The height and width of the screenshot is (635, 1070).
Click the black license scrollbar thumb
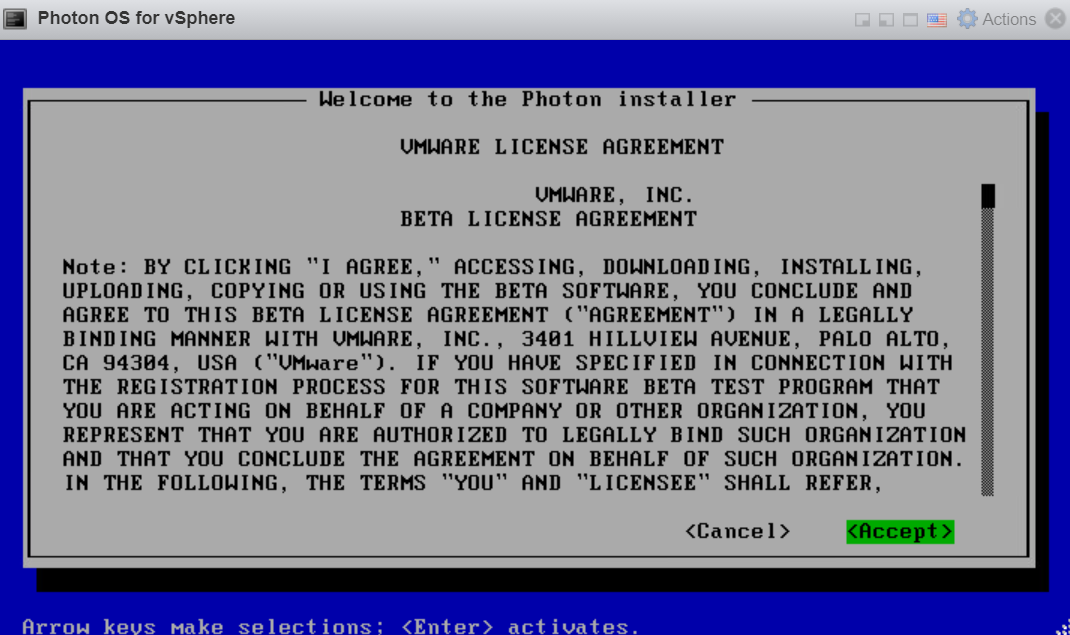click(x=988, y=195)
